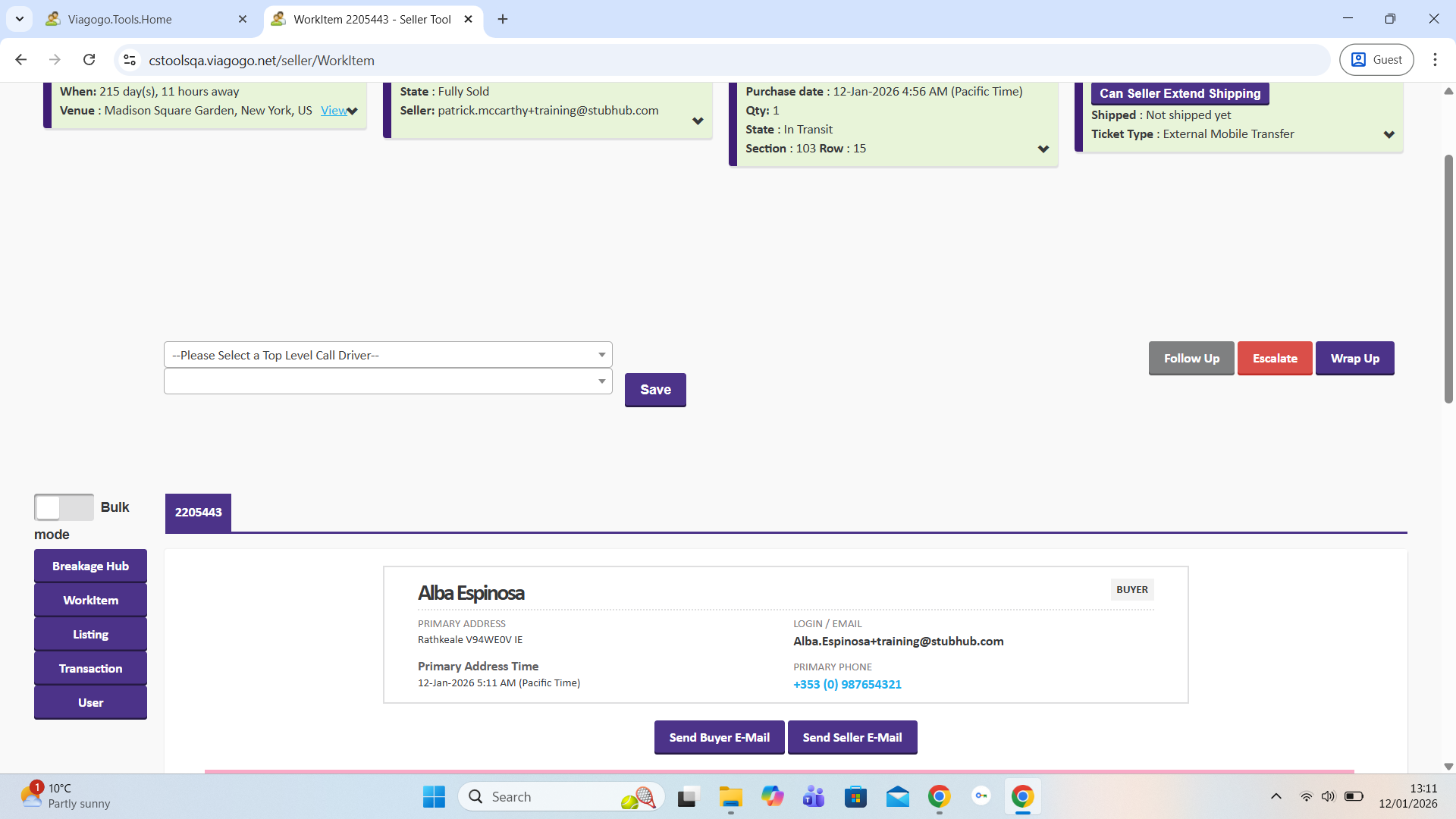Click the buyer's primary phone number link

coord(847,685)
